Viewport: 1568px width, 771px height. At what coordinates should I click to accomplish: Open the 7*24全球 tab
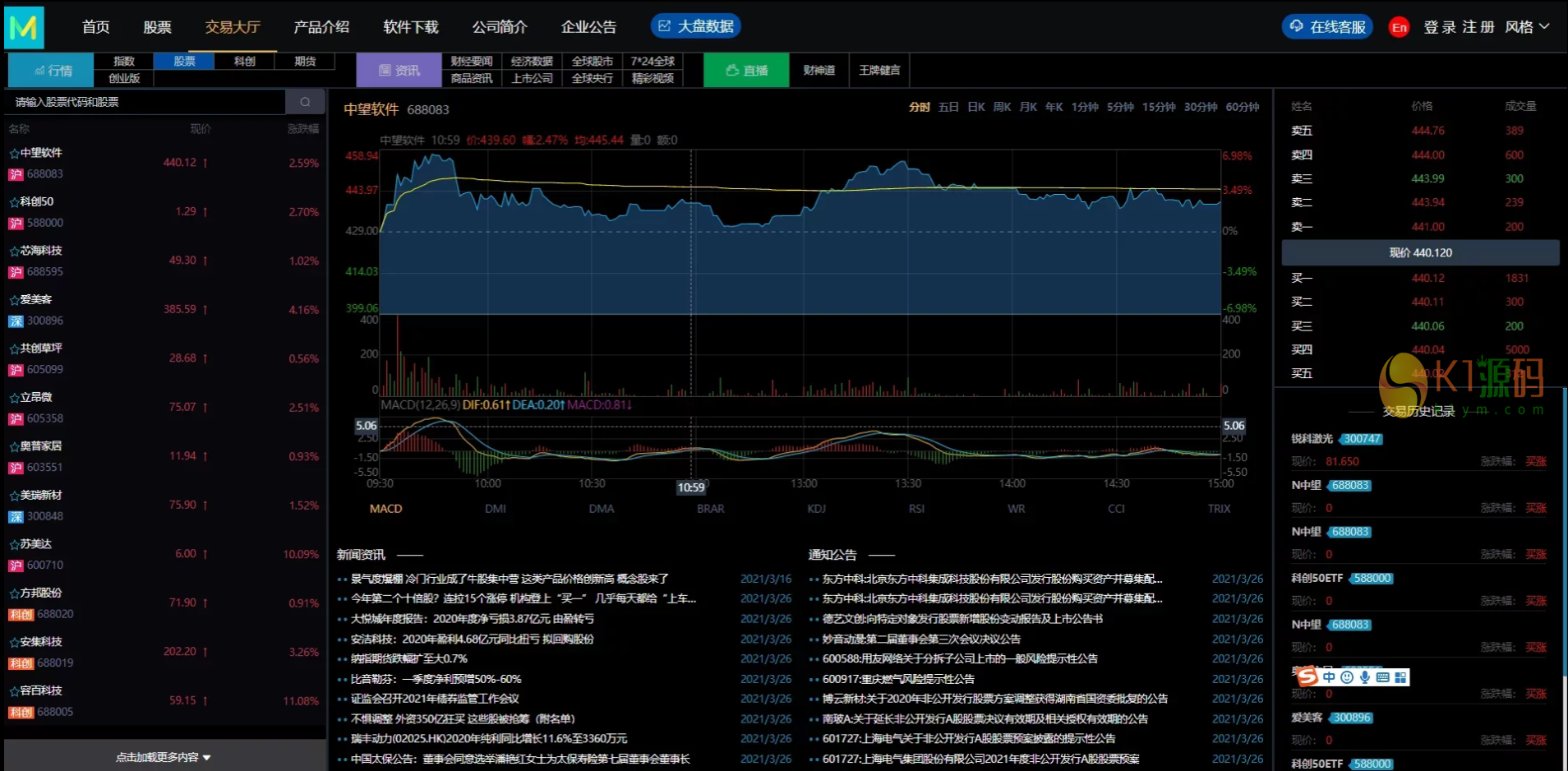click(653, 62)
